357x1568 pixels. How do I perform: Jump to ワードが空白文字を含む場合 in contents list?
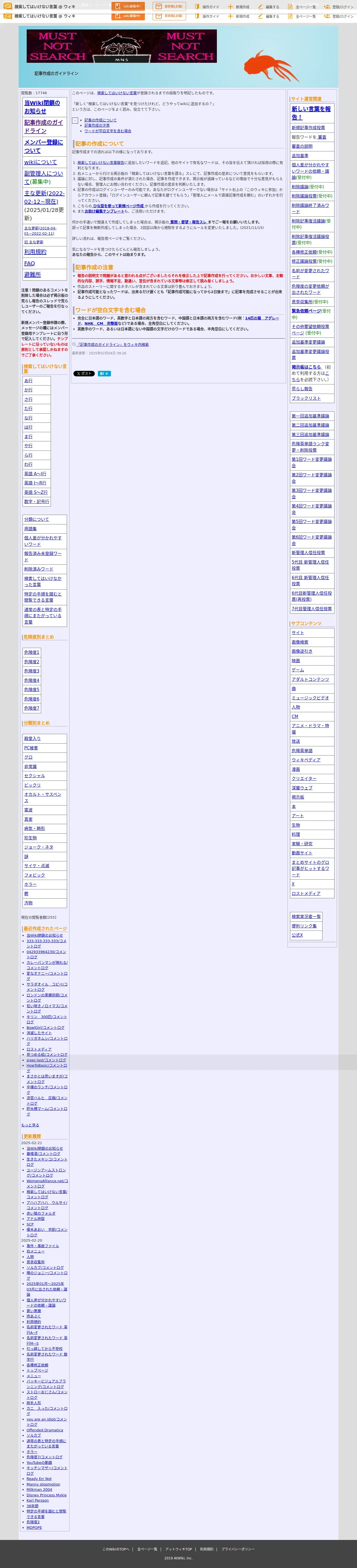(x=108, y=131)
